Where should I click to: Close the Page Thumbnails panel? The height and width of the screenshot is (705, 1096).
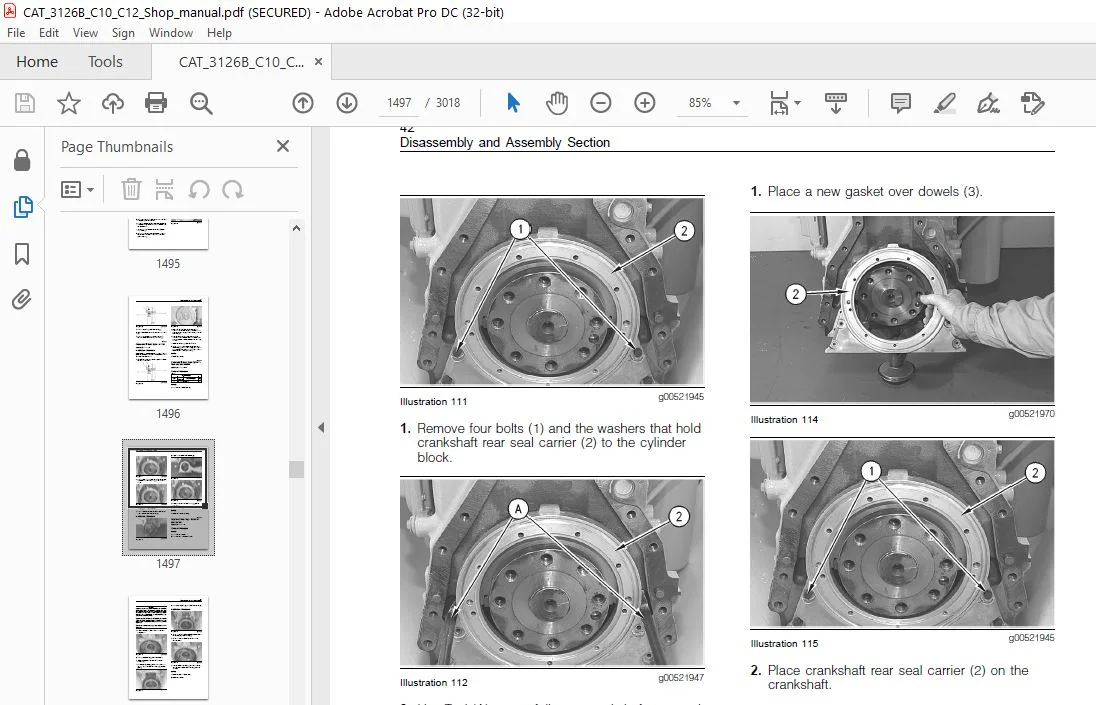[282, 146]
